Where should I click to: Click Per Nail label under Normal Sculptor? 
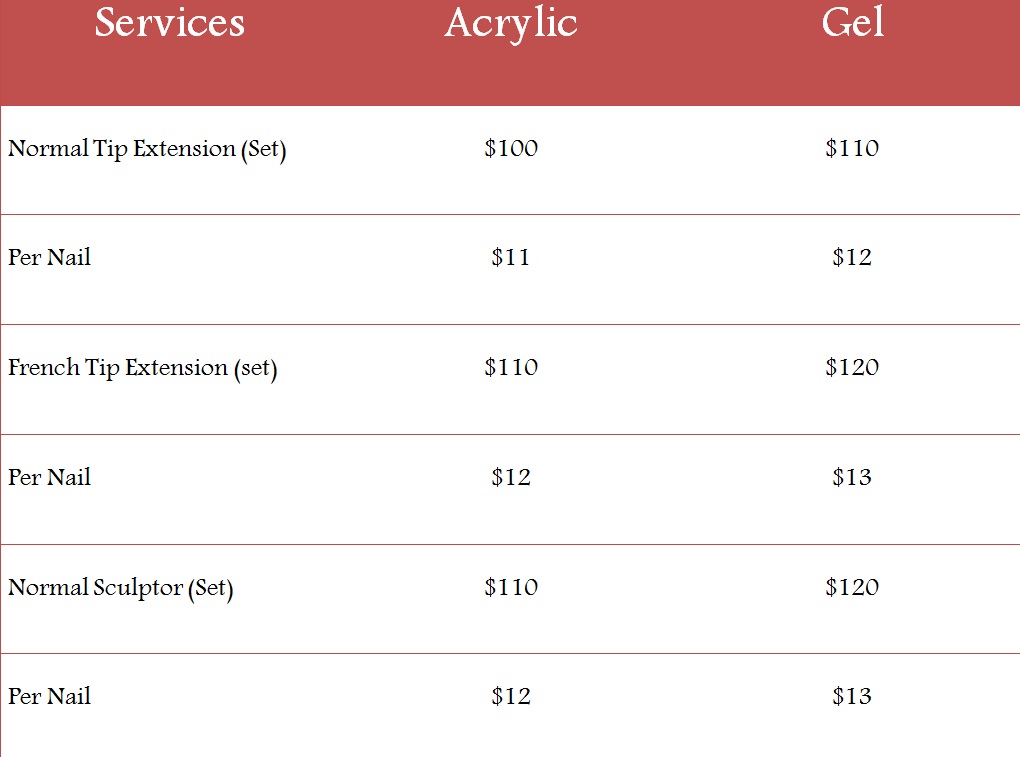[50, 697]
